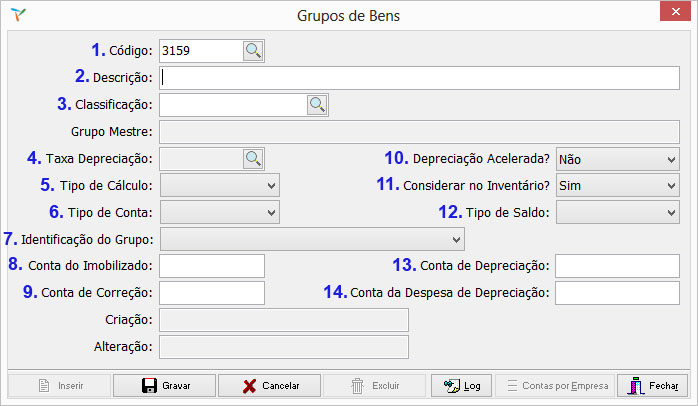Expand the Tipo de Conta dropdown
The height and width of the screenshot is (406, 698).
click(x=220, y=213)
